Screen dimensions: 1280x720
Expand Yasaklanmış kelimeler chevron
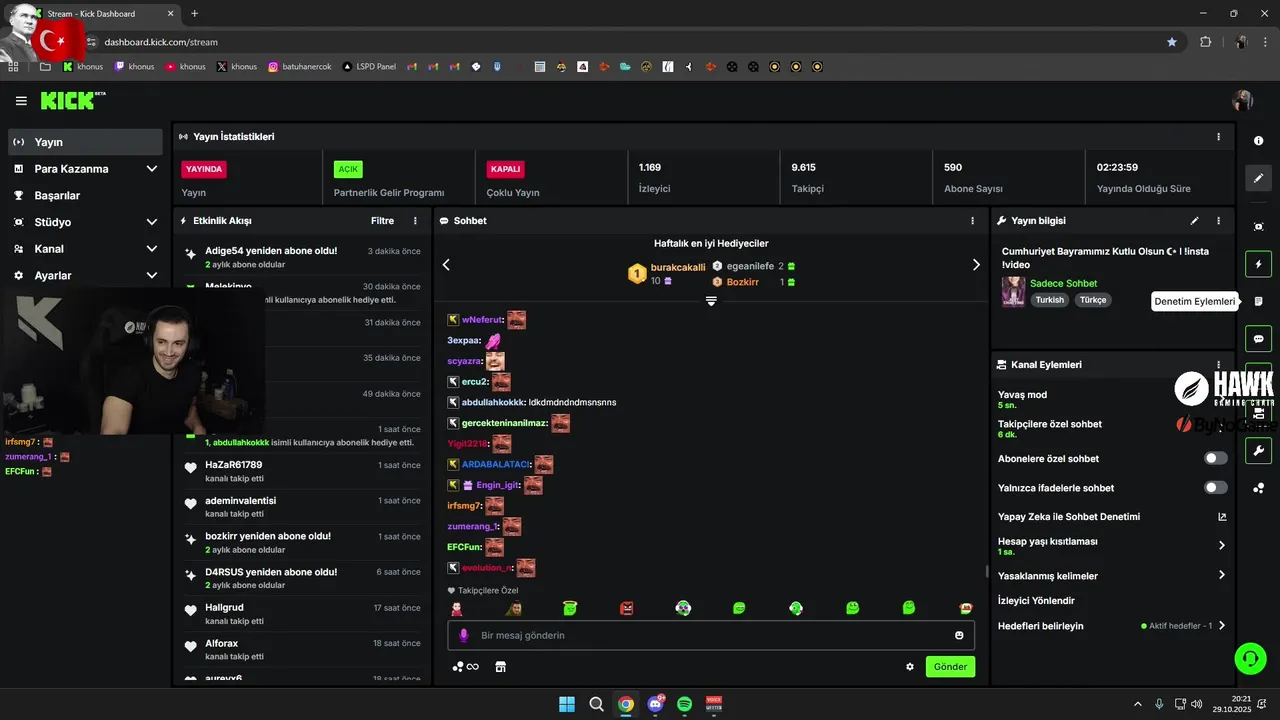pos(1221,575)
